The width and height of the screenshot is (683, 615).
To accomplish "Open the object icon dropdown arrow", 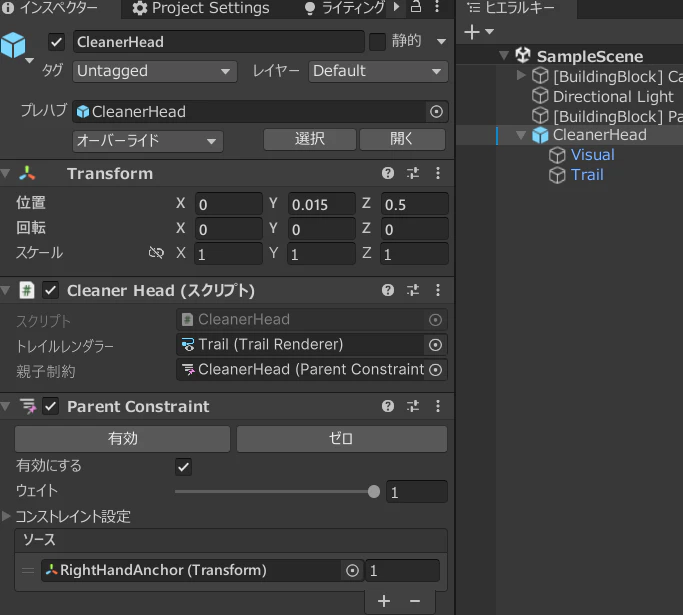I will point(29,61).
